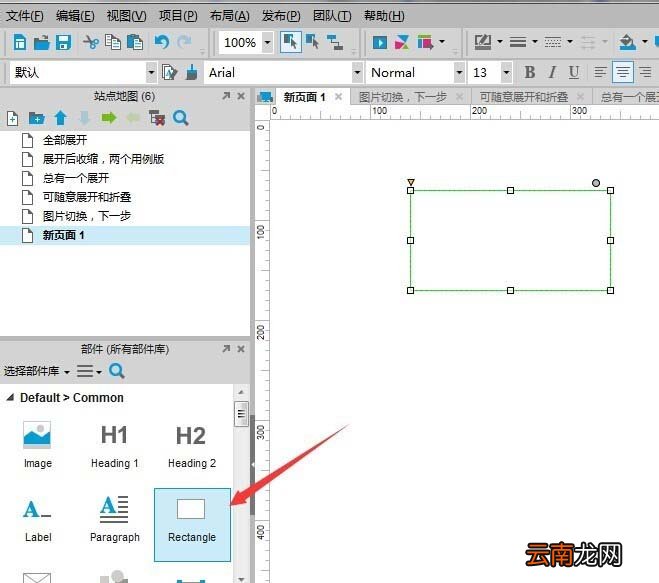
Task: Select the 总有一个展开 page
Action: 76,178
